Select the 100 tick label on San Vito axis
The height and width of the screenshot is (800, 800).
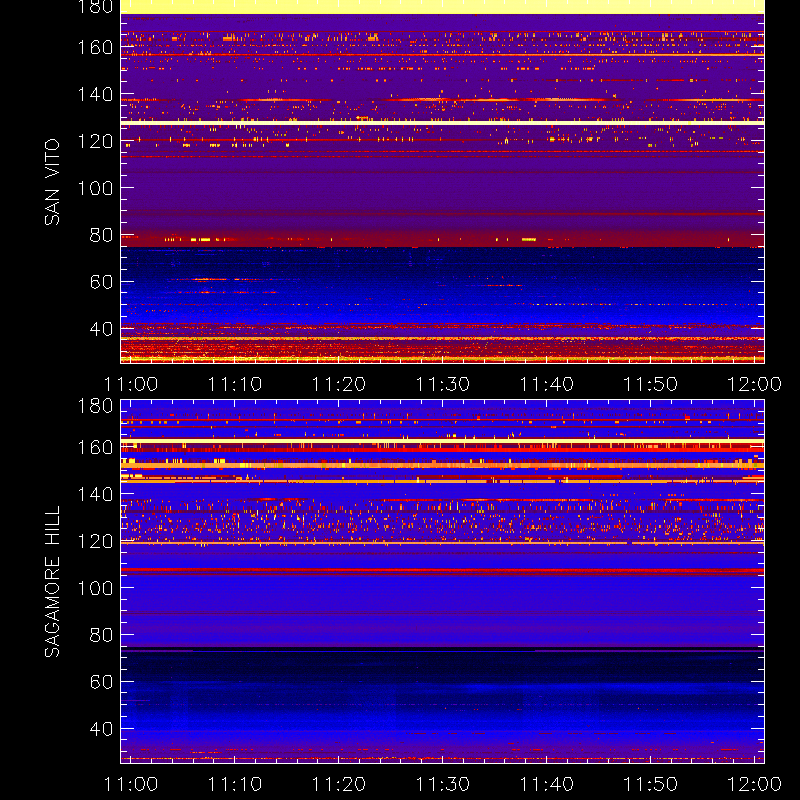pyautogui.click(x=95, y=188)
